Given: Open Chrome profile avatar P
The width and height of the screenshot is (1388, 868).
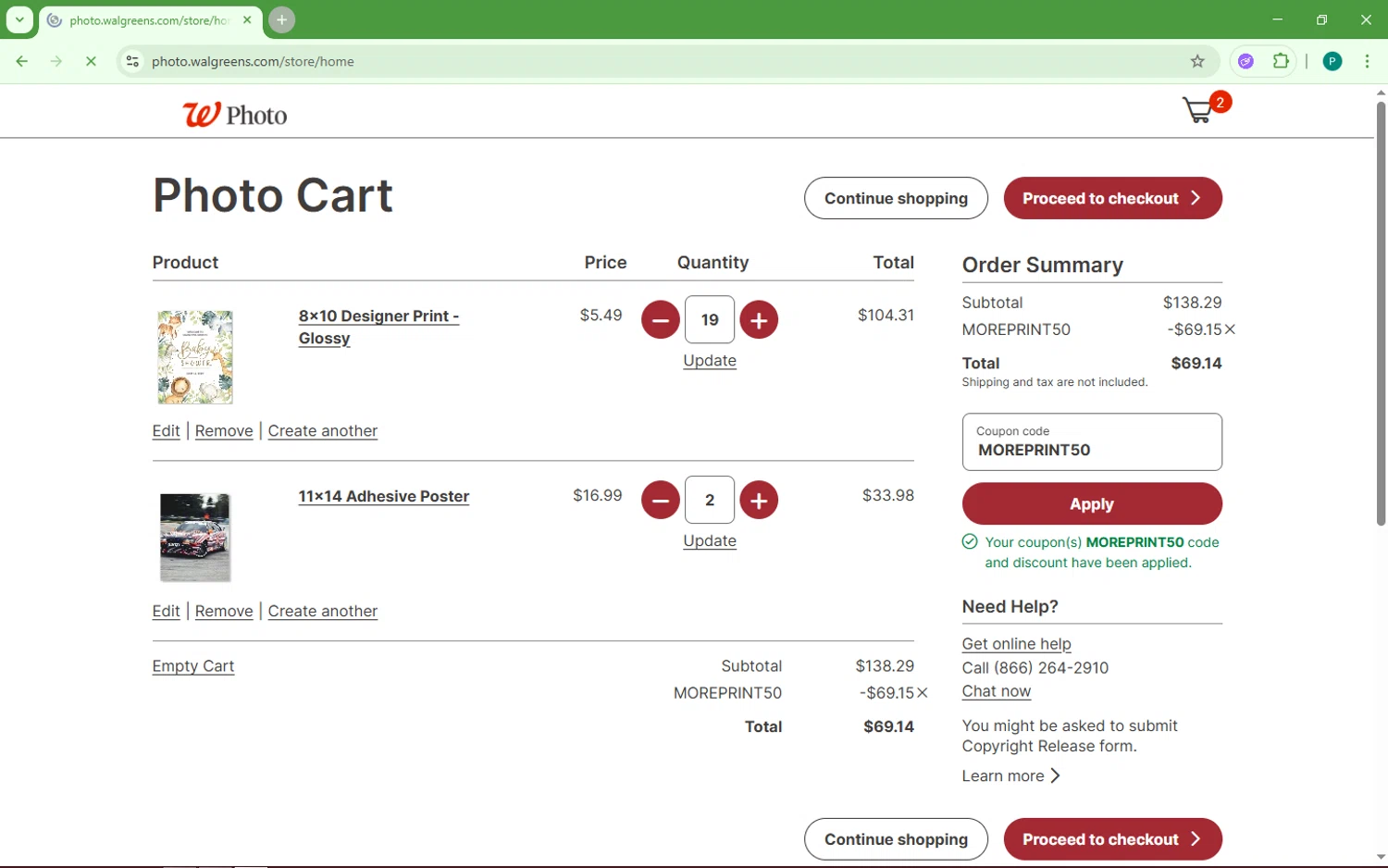Looking at the screenshot, I should (1332, 61).
